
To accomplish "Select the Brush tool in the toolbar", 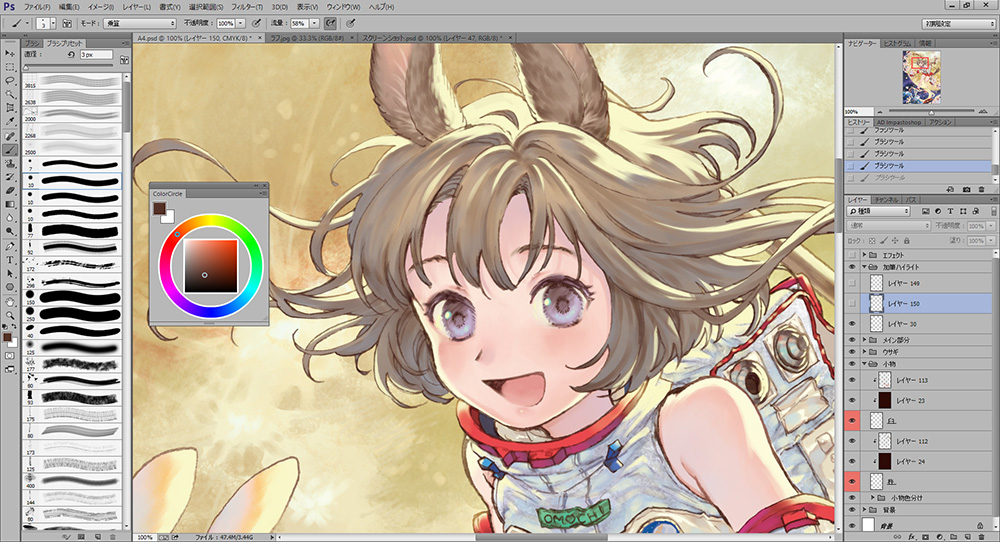I will pyautogui.click(x=10, y=150).
